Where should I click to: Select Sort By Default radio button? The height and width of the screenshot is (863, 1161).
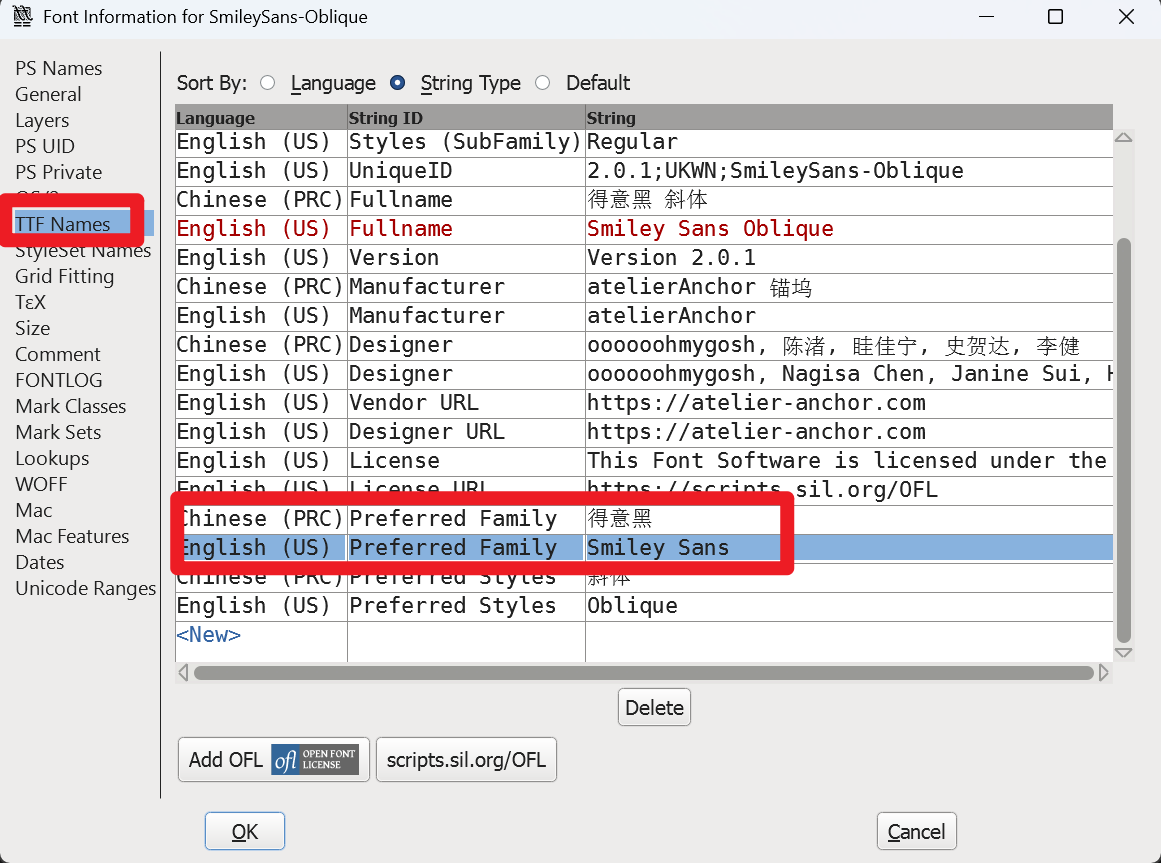[x=543, y=83]
